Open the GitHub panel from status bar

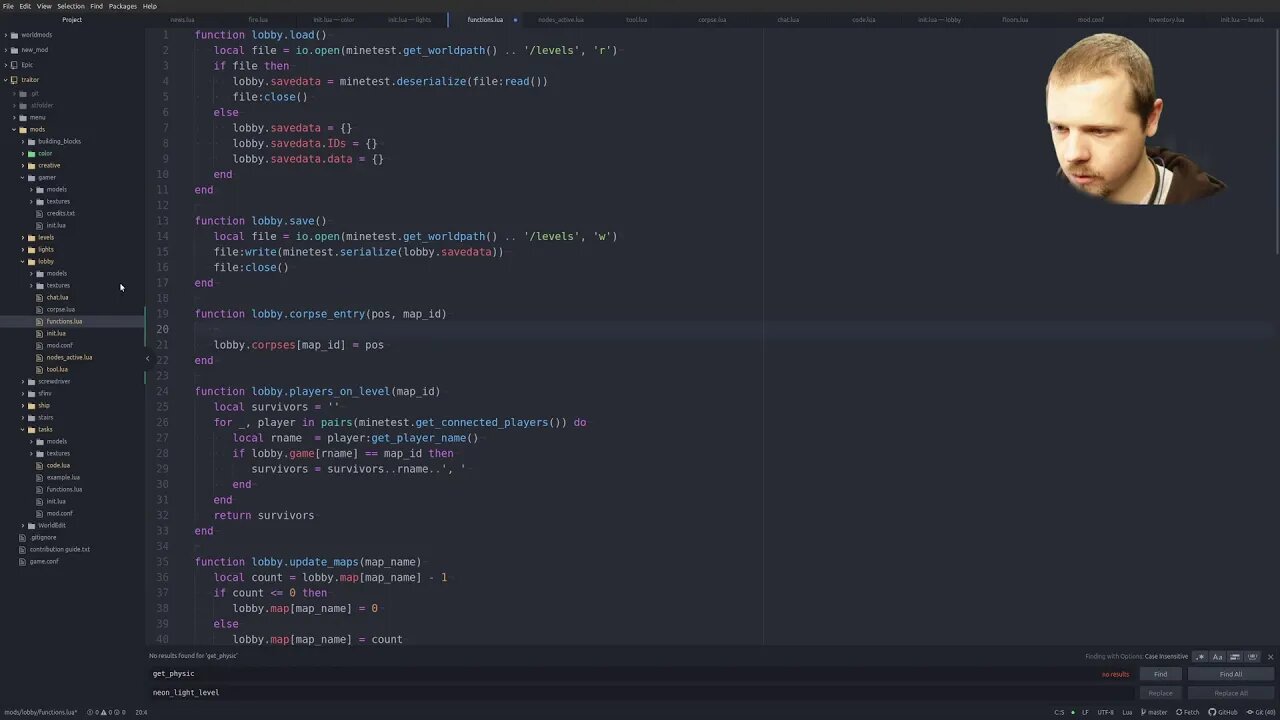point(1223,712)
